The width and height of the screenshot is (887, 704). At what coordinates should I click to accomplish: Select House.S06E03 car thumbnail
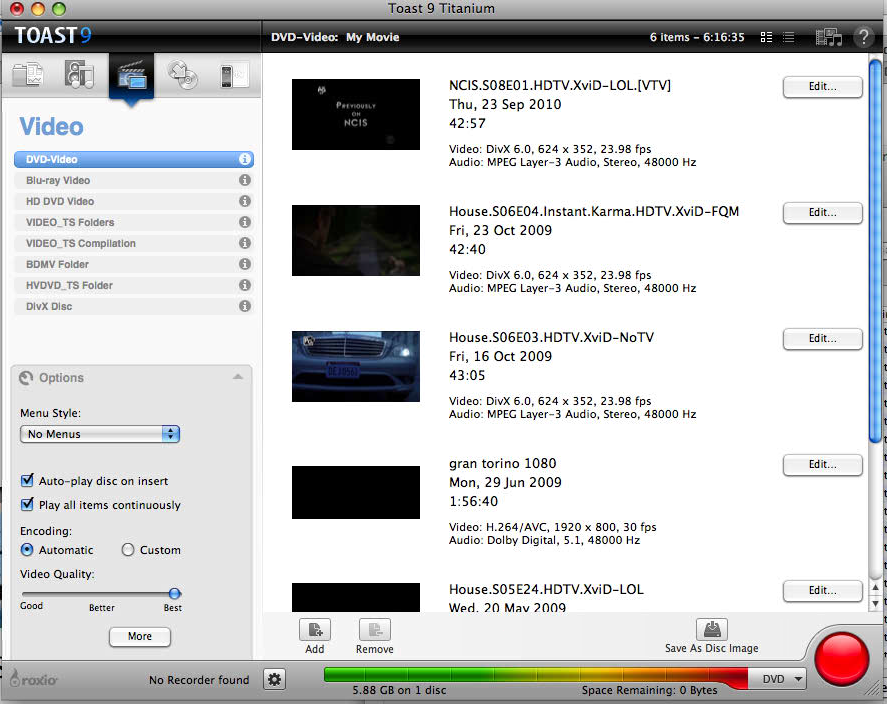click(356, 366)
